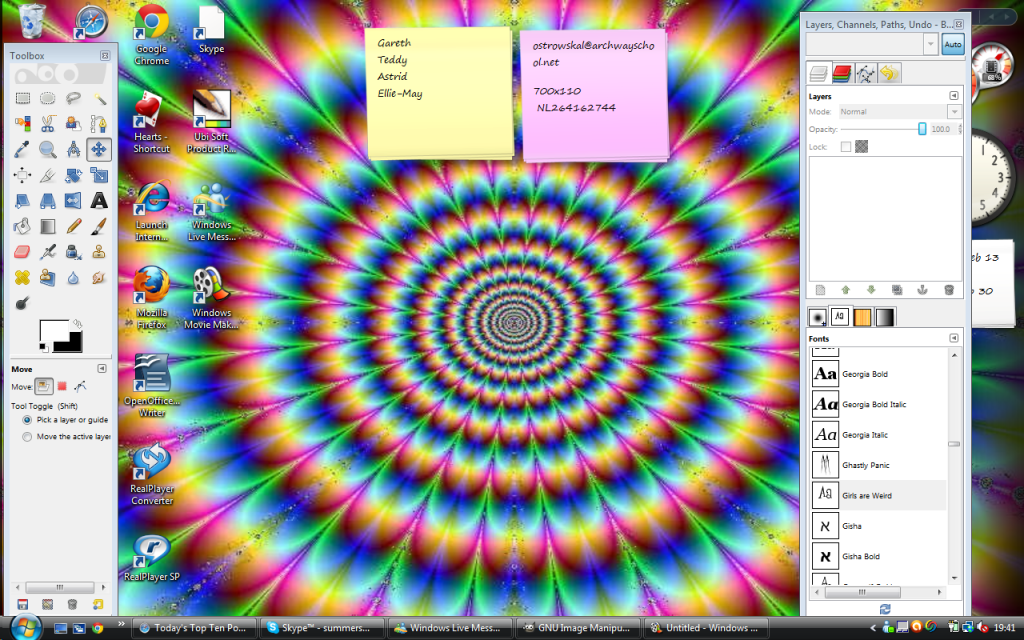Toggle Move mode to path
1024x640 pixels.
tap(80, 387)
